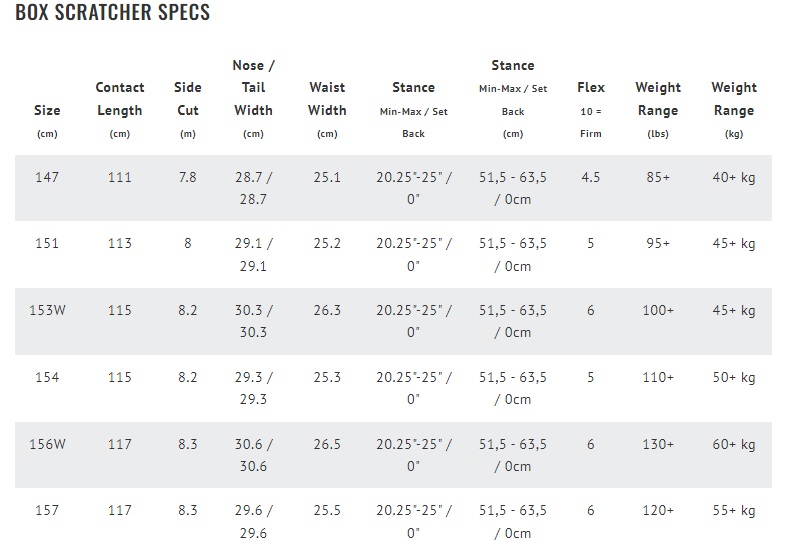Select the Waist Width column header
Screen dimensions: 787x551
click(327, 110)
